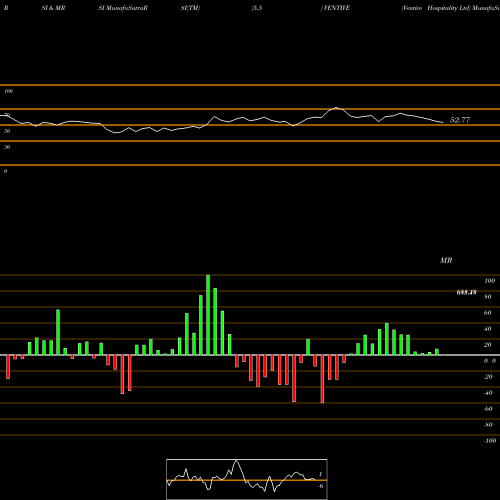This screenshot has width=500, height=500.
Task: Click the '-6' label in mini chart
Action: tap(321, 486)
